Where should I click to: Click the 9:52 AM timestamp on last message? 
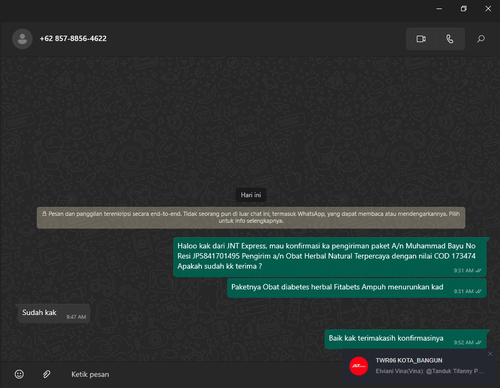point(464,343)
